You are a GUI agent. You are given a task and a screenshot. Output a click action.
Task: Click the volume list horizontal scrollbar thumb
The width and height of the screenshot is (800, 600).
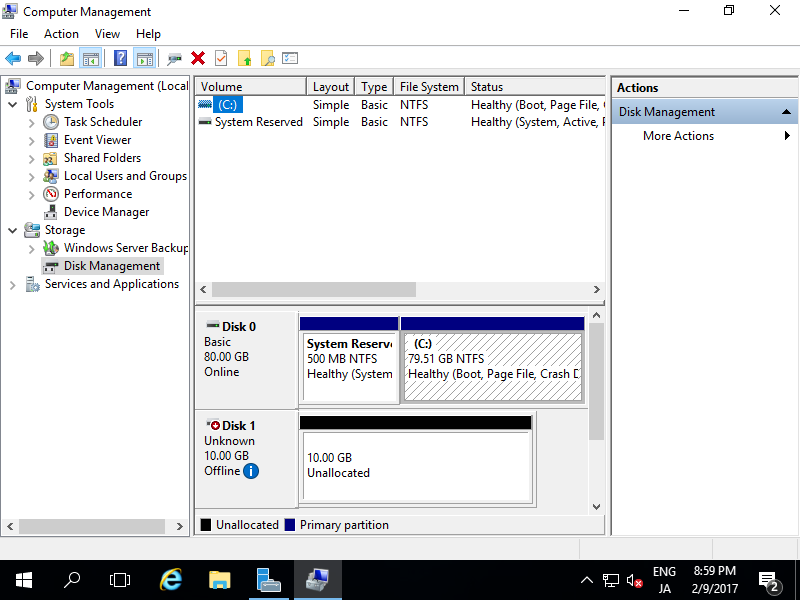coord(314,289)
